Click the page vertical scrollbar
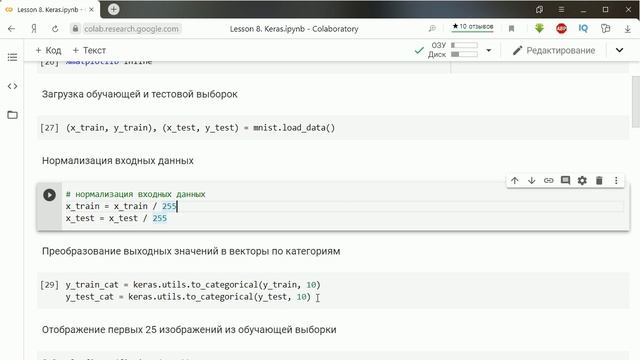 click(636, 102)
